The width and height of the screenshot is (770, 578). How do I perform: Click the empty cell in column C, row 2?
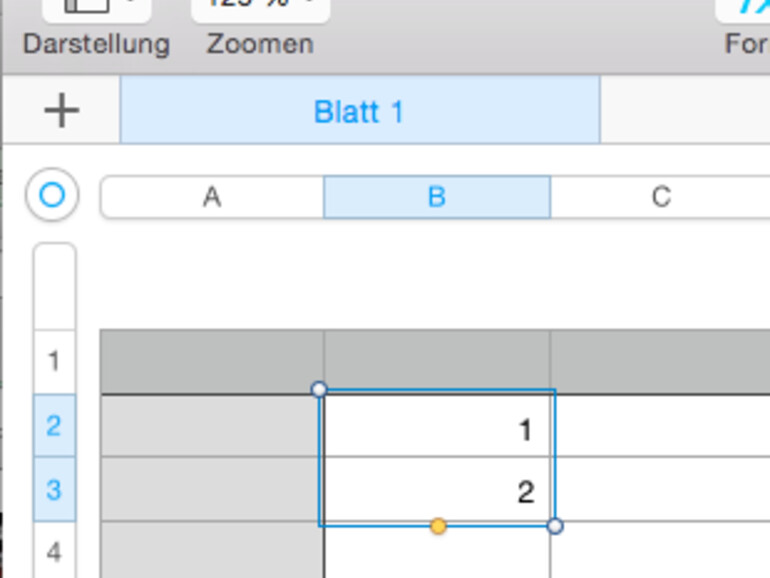pyautogui.click(x=660, y=427)
